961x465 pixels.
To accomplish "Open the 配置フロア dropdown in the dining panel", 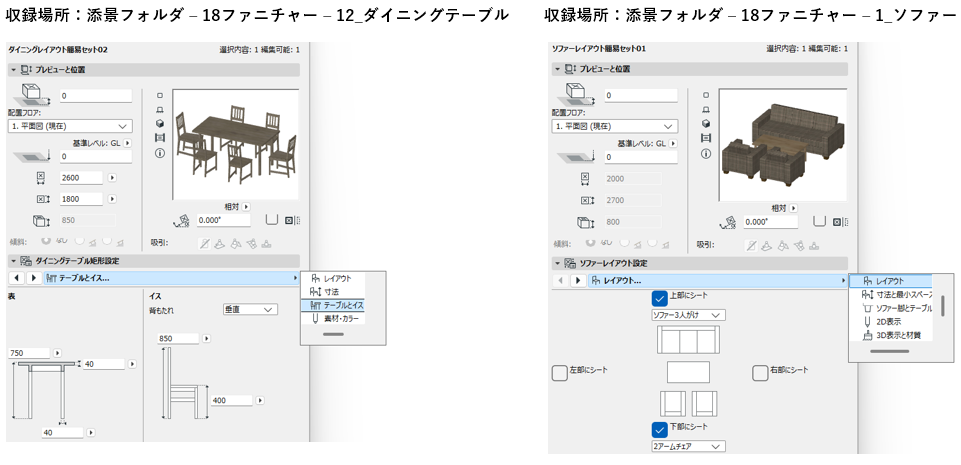I will 70,126.
